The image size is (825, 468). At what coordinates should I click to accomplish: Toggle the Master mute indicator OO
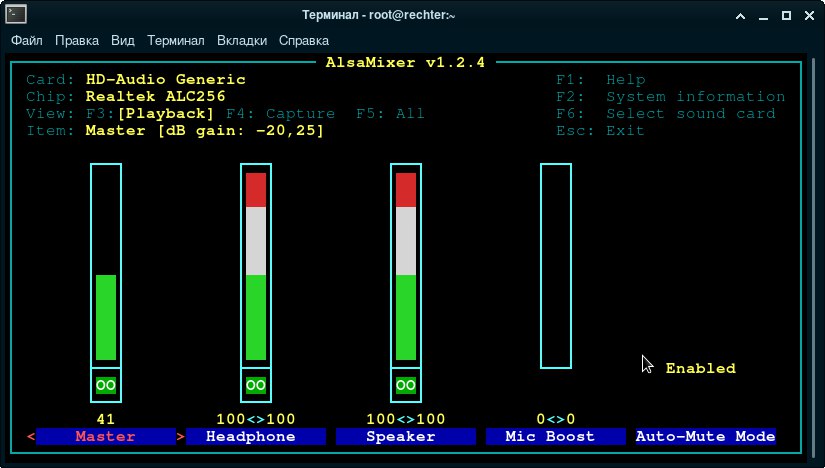pos(106,385)
